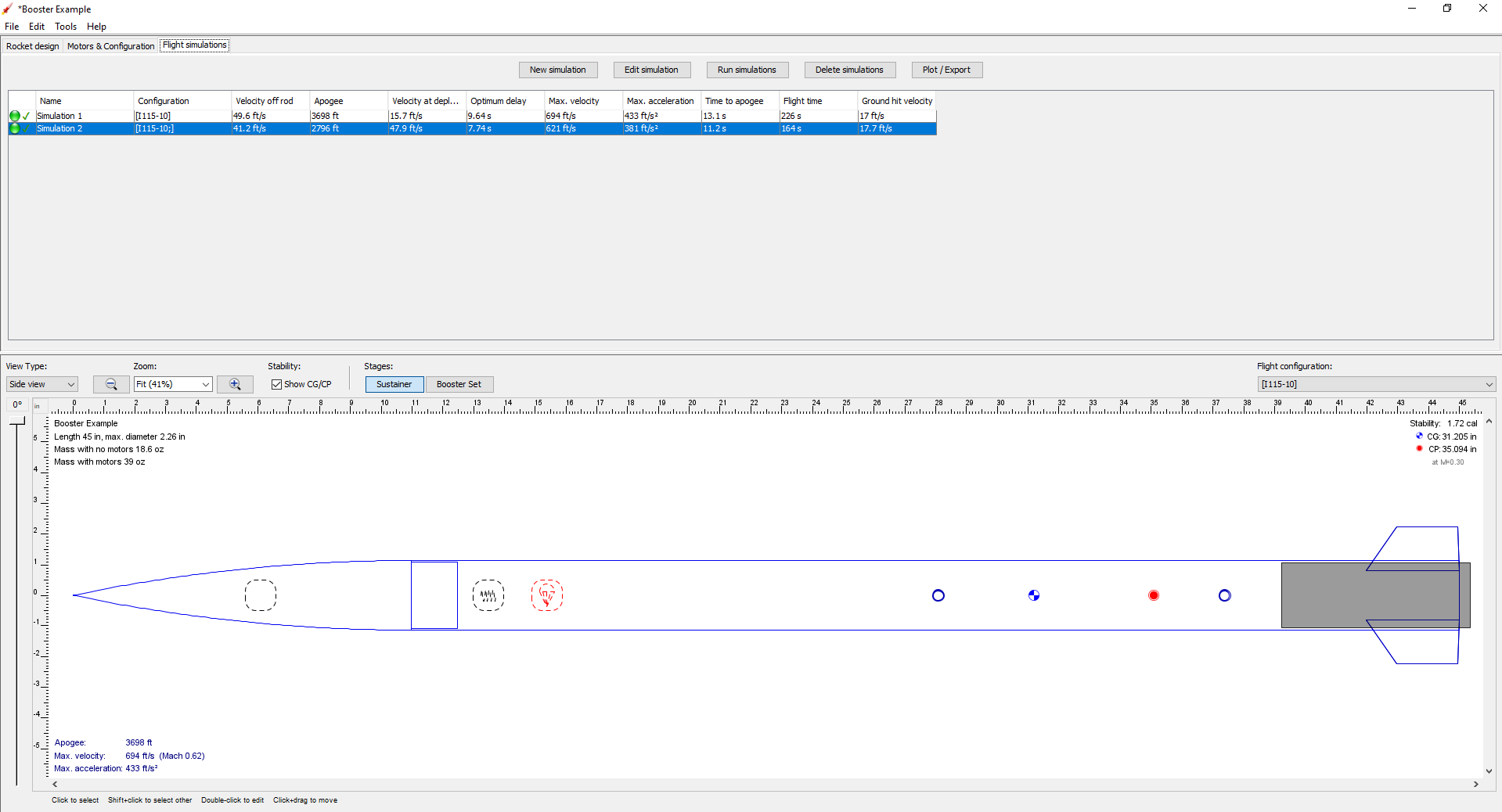
Task: Click the Edit simulation button
Action: pos(651,70)
